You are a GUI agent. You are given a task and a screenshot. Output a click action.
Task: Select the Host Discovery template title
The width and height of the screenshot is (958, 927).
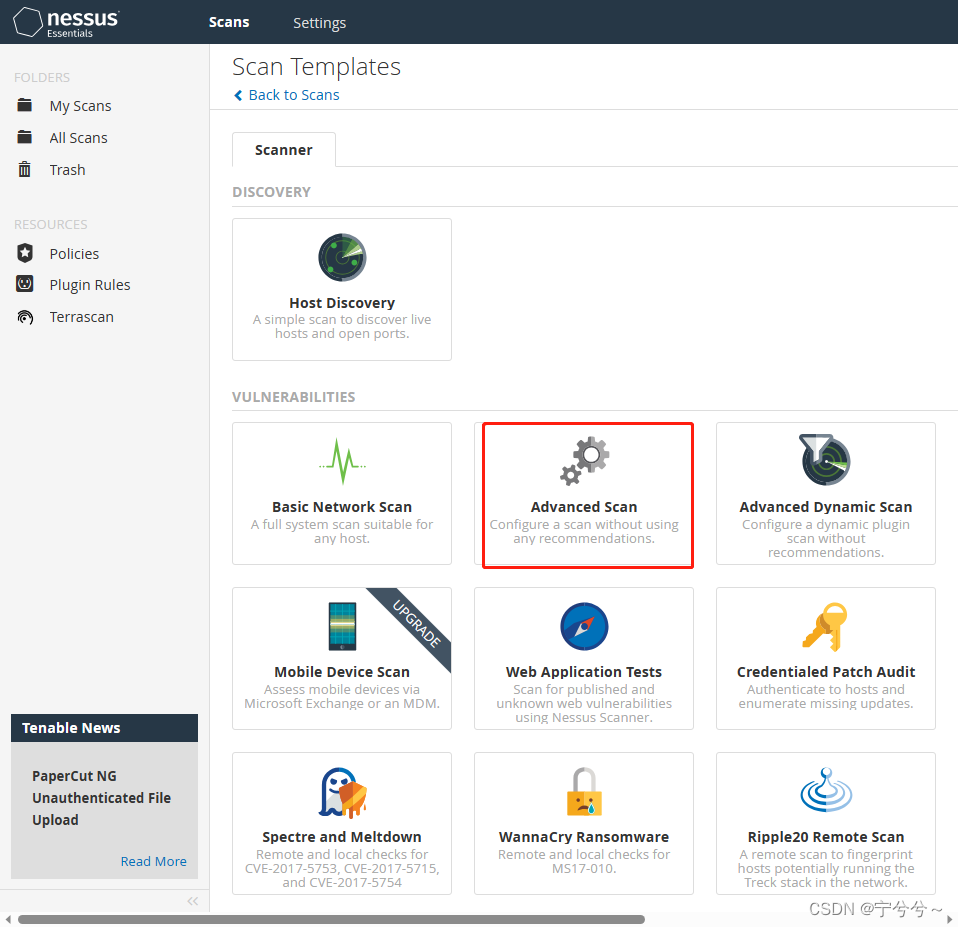(x=342, y=303)
